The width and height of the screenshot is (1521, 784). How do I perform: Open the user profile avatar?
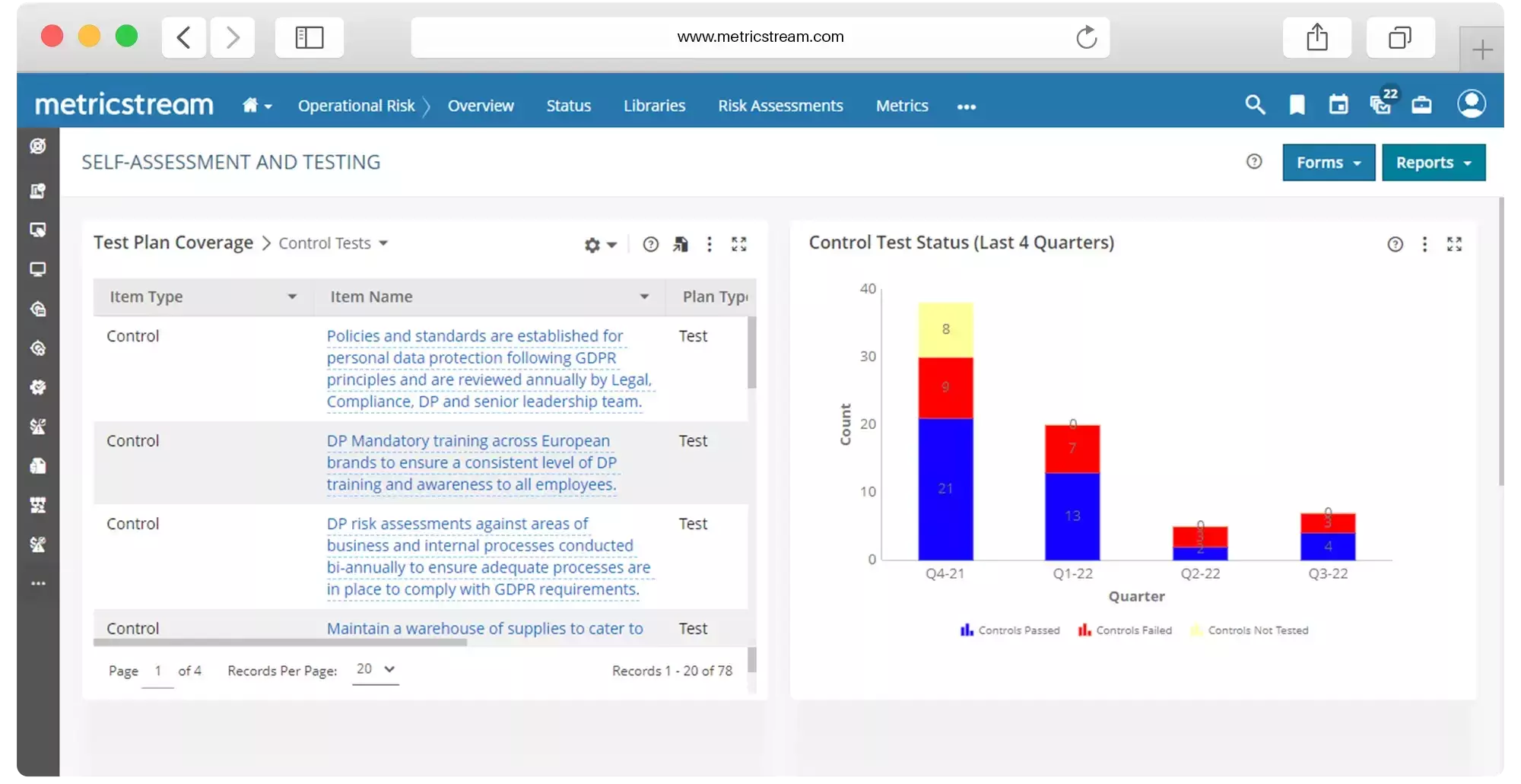[1472, 103]
